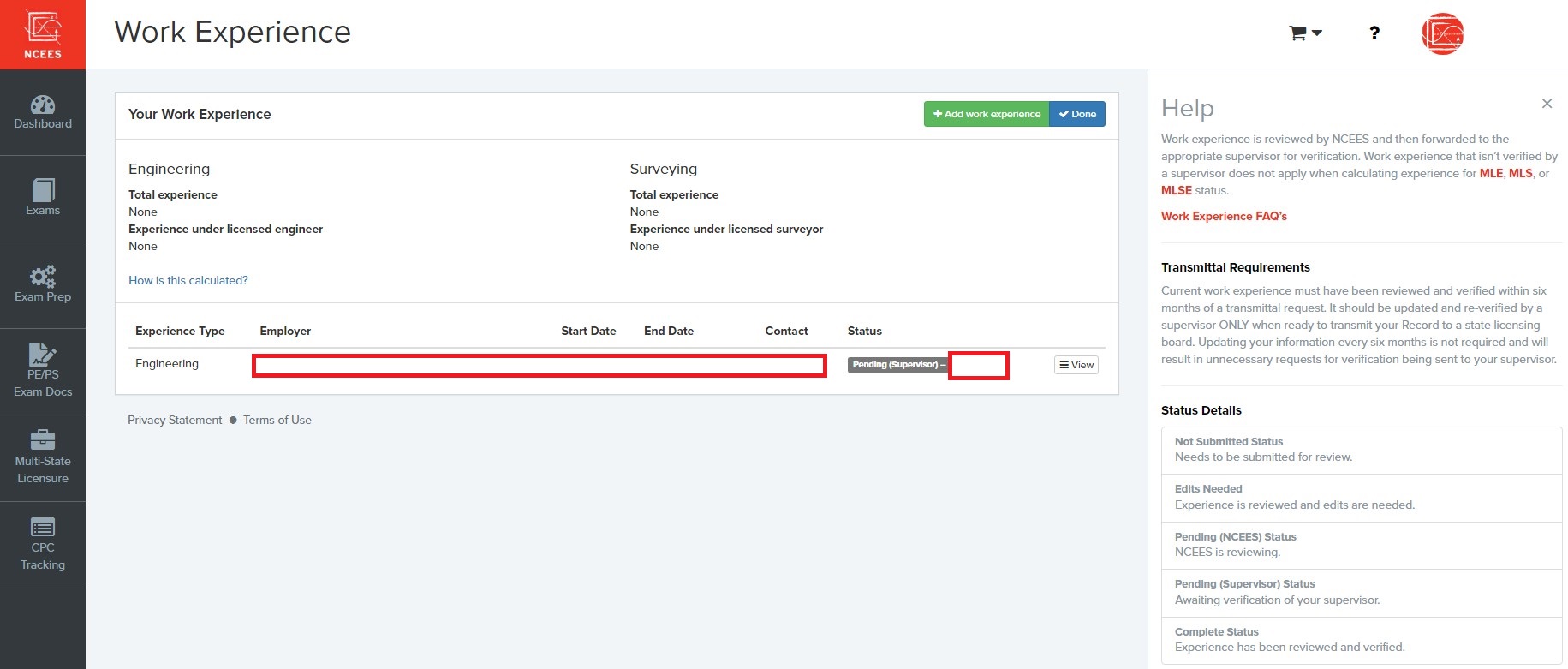
Task: Click the Contact column header
Action: pyautogui.click(x=786, y=331)
